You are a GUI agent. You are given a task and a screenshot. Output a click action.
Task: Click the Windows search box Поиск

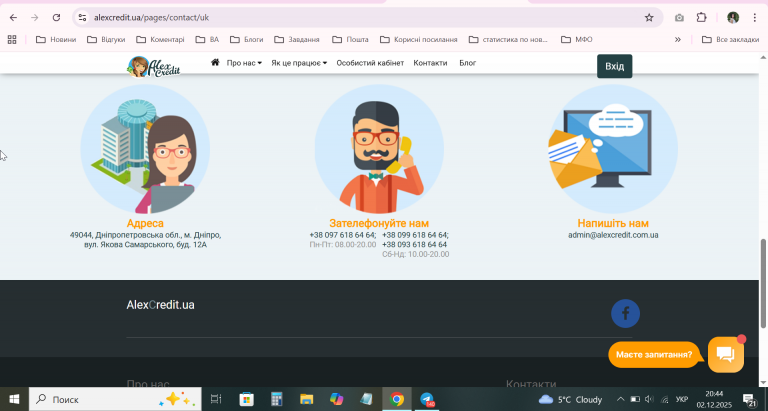coord(115,399)
